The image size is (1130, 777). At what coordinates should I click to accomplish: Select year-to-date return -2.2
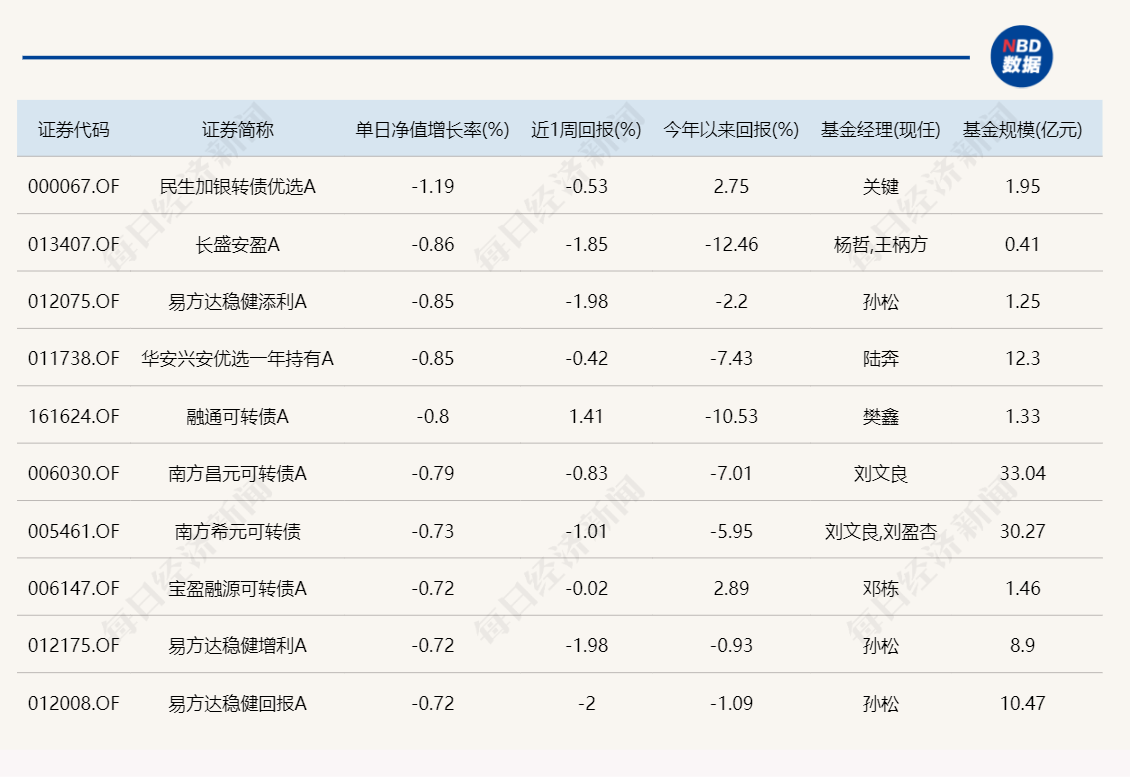(731, 301)
